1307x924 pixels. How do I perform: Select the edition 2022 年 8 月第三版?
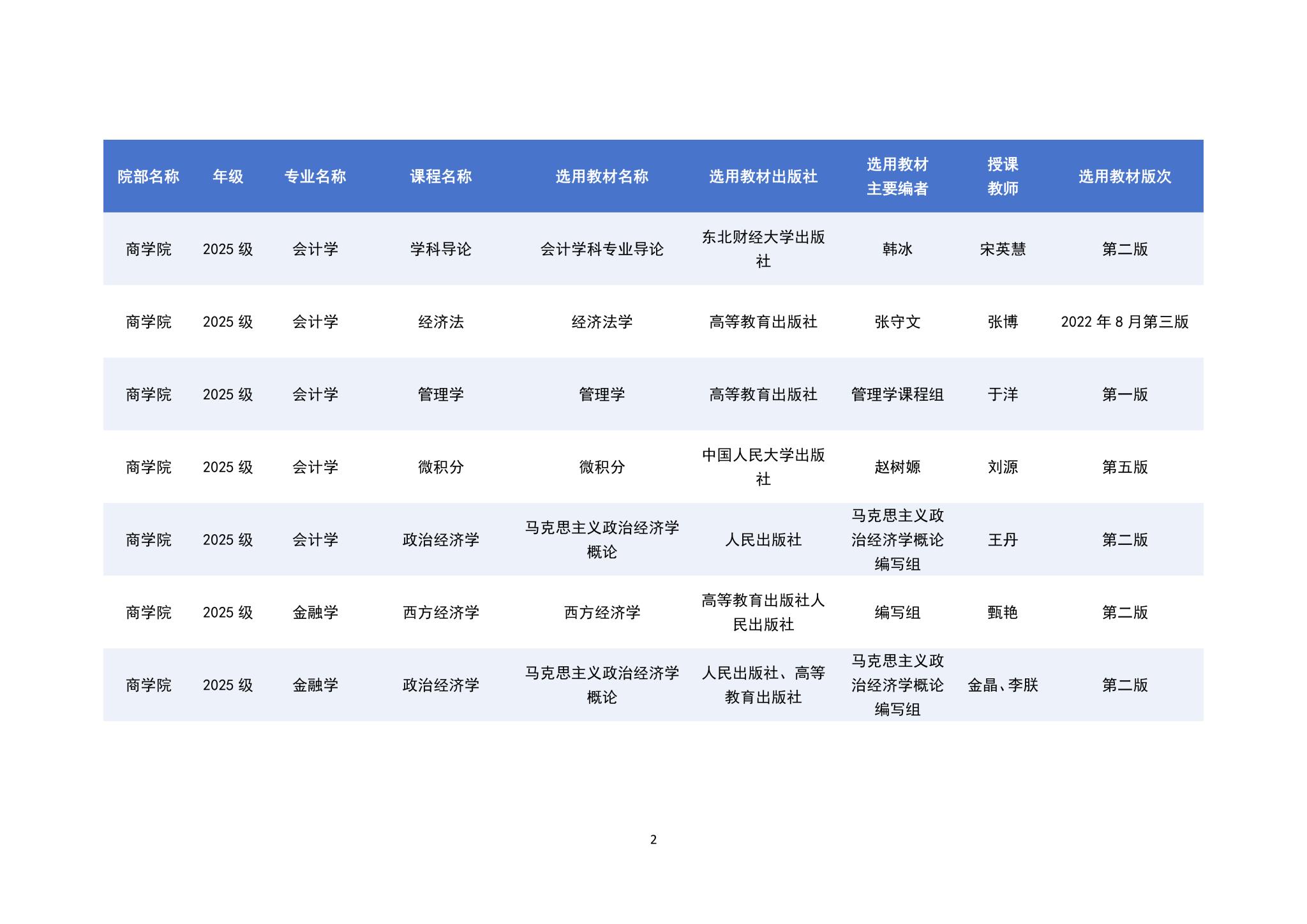click(1125, 322)
